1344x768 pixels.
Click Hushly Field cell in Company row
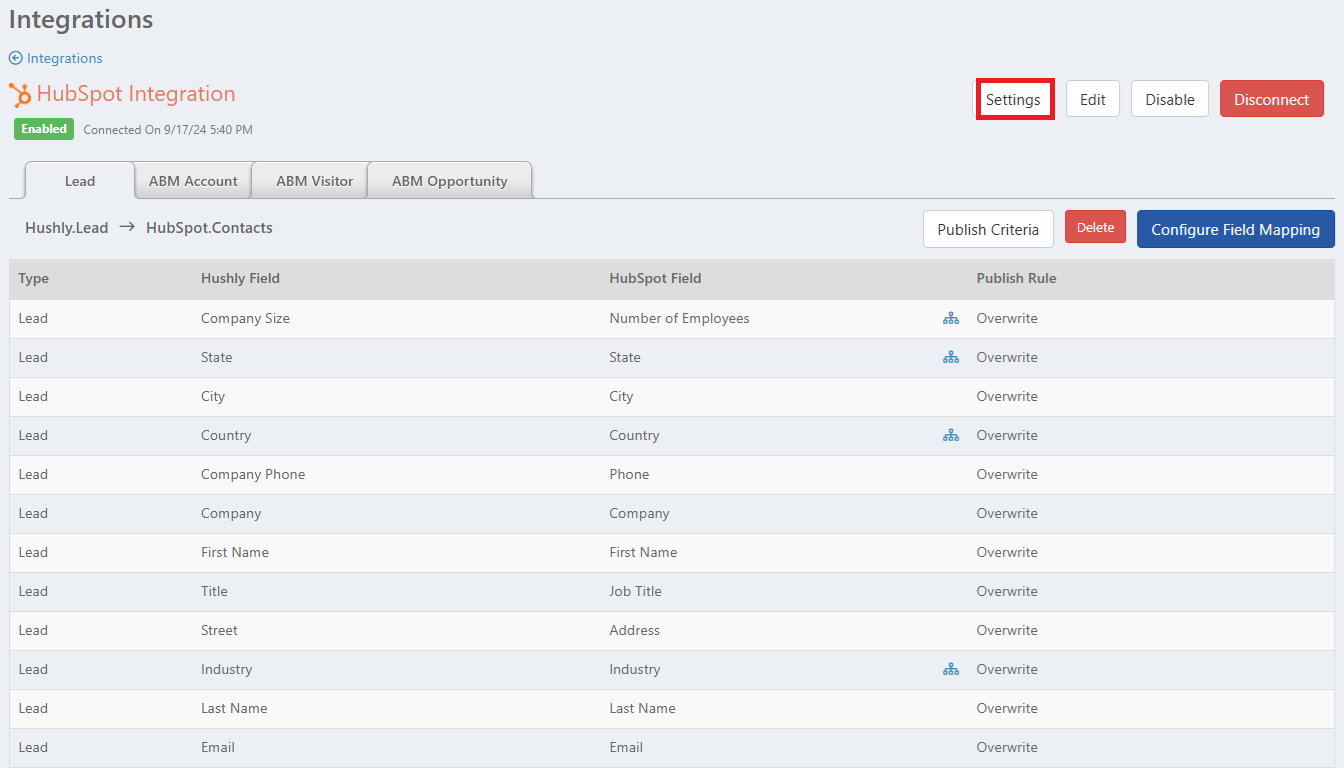click(231, 514)
